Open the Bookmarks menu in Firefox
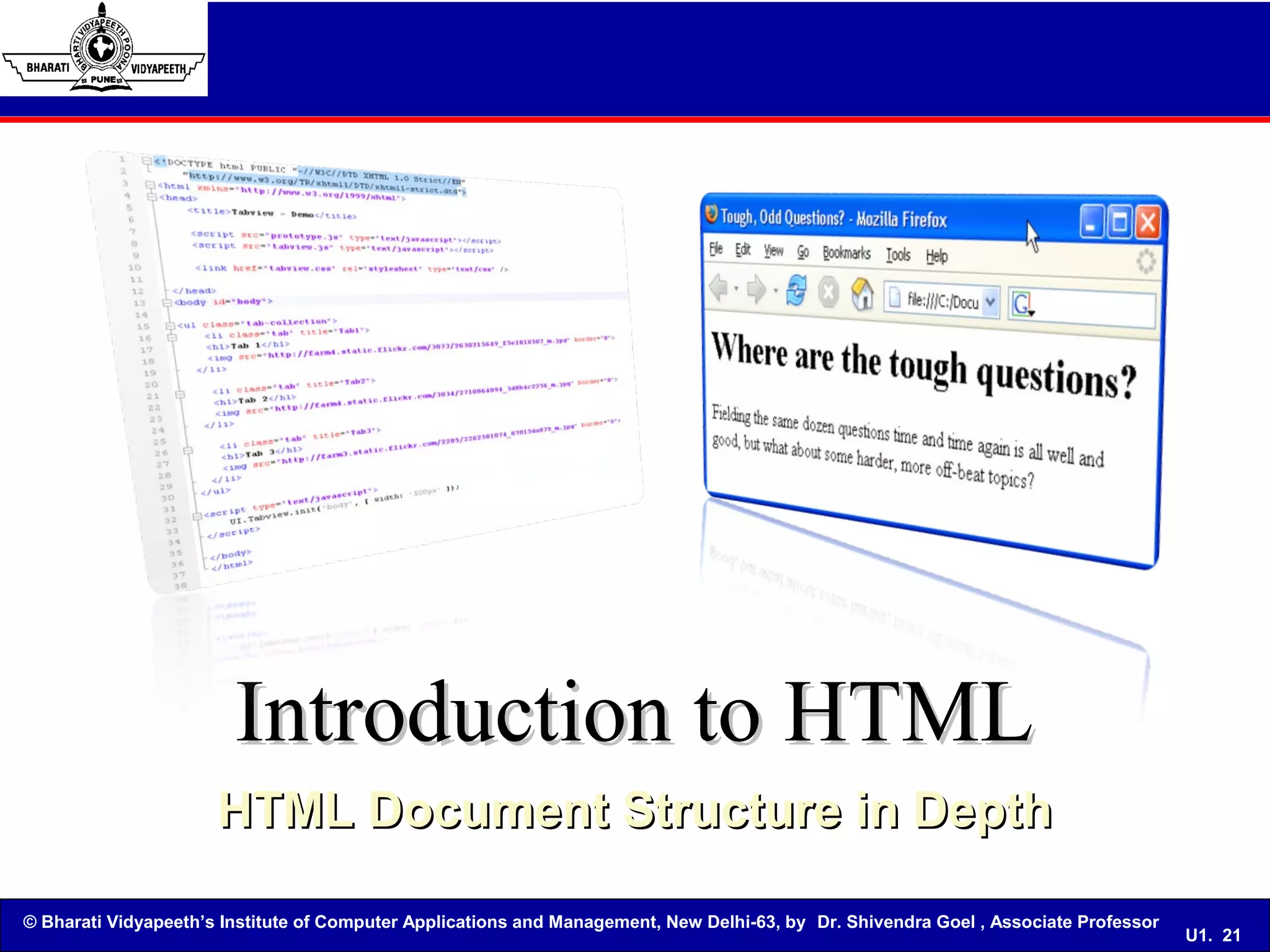Viewport: 1270px width, 952px height. [x=846, y=253]
